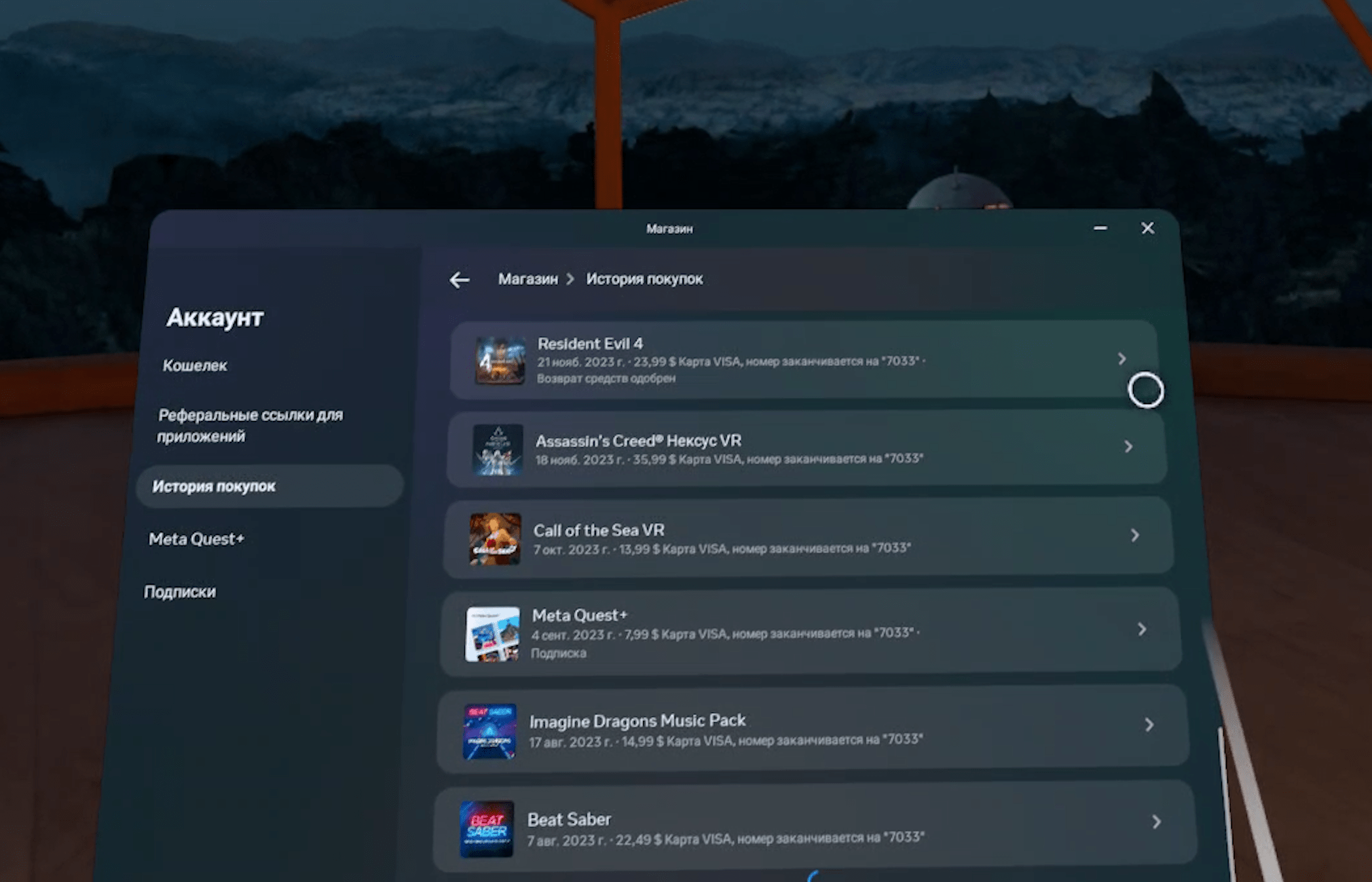Close the Магазин window
The width and height of the screenshot is (1372, 882).
1147,228
